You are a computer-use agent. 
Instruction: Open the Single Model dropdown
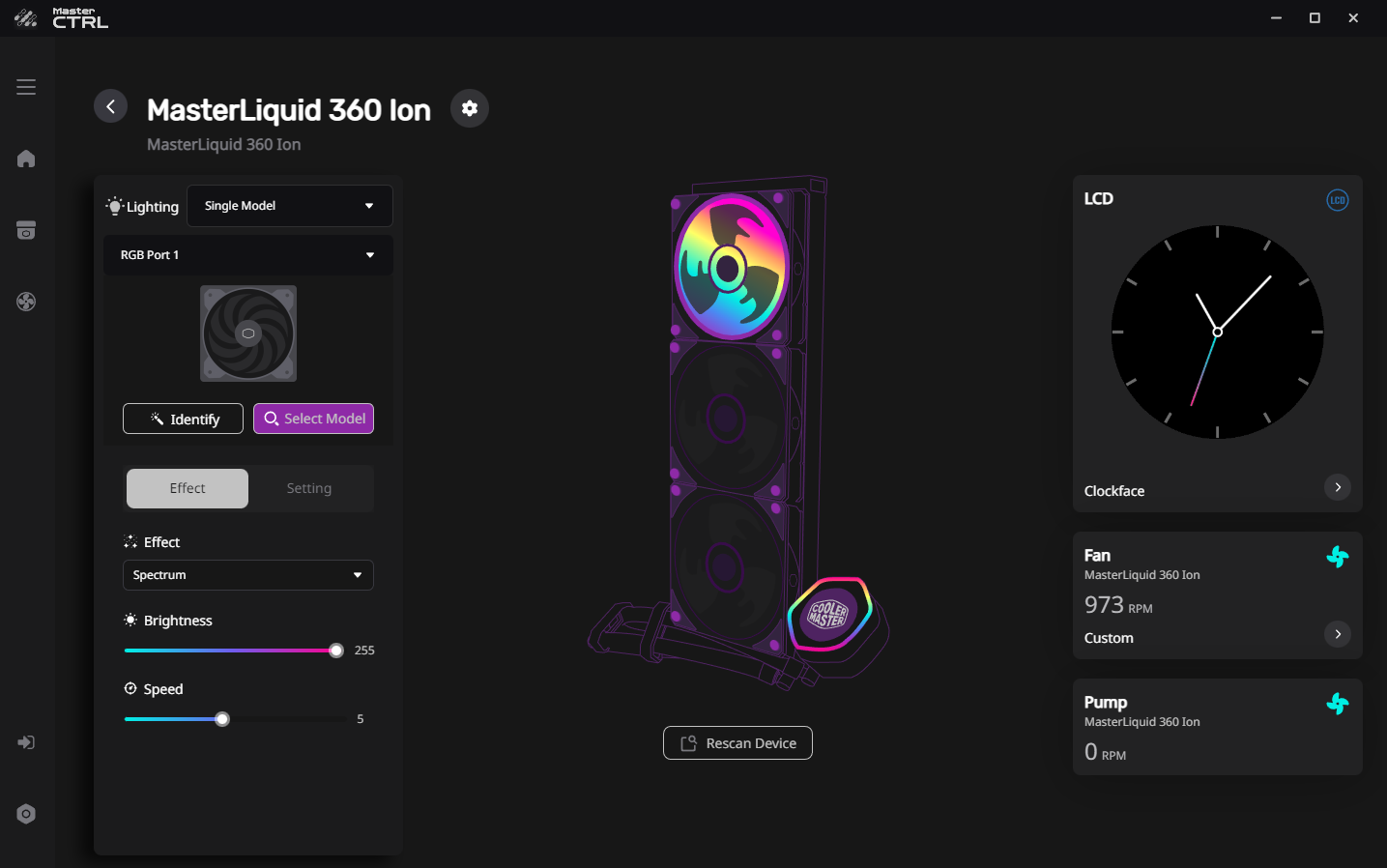[x=290, y=206]
